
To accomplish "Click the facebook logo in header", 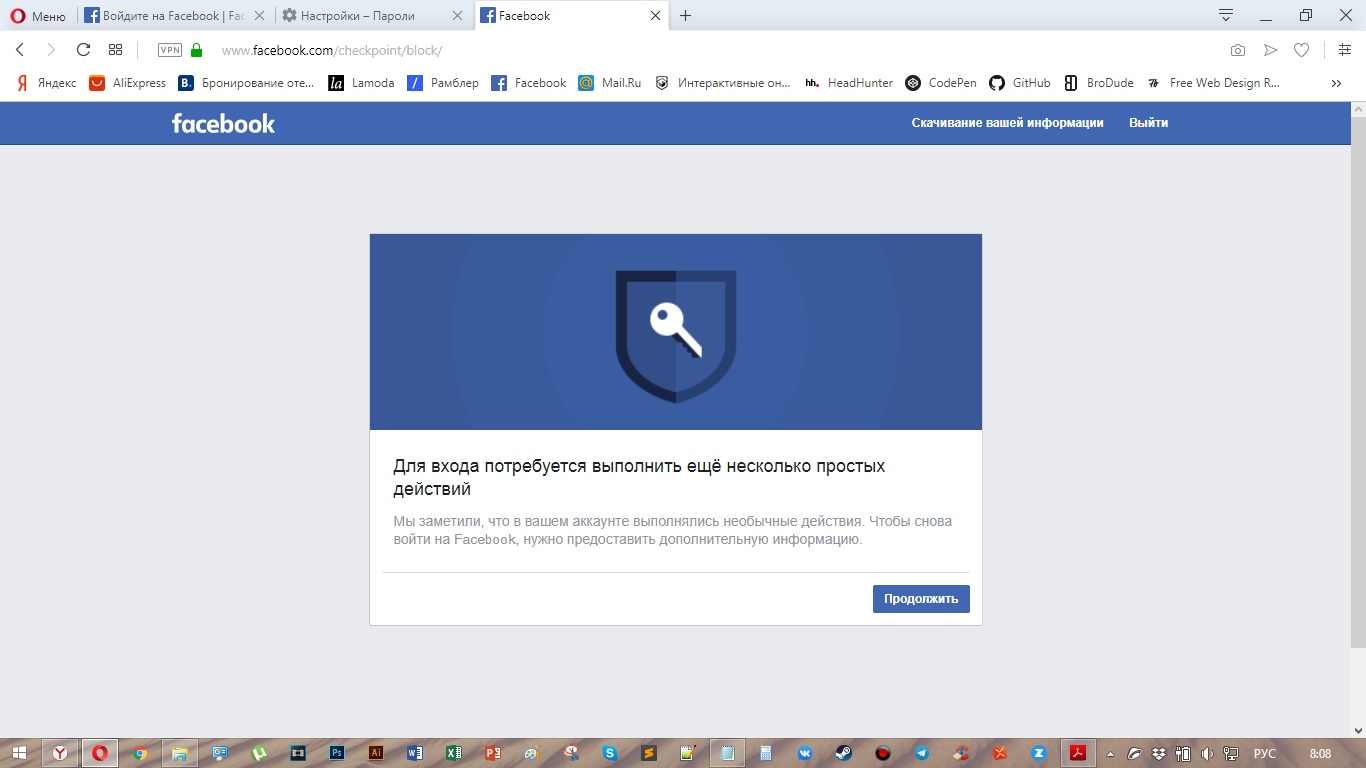I will tap(223, 123).
